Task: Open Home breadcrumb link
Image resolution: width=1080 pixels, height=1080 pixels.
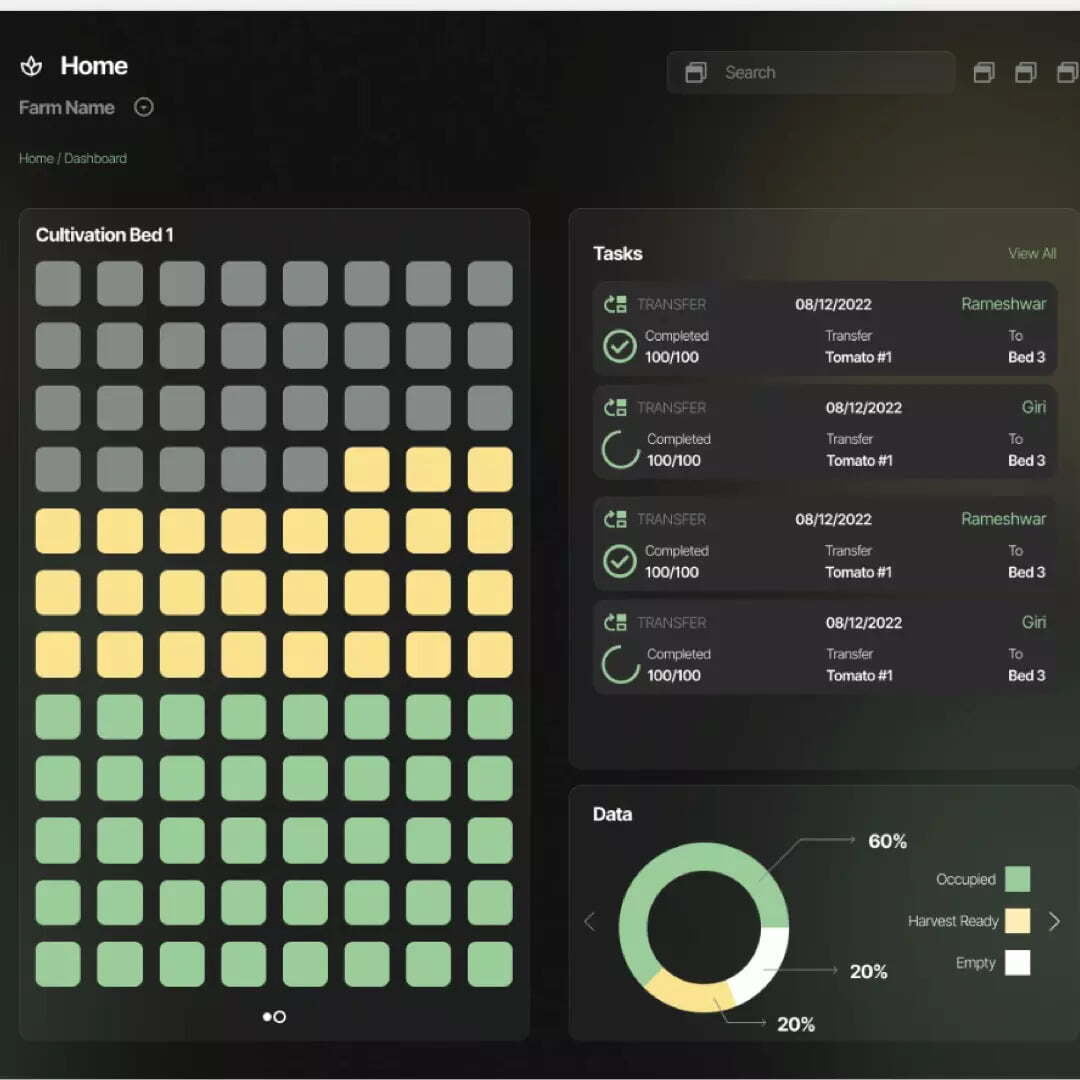Action: click(36, 158)
